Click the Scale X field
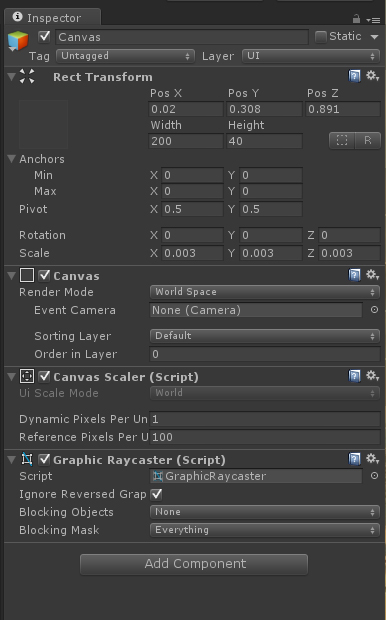 pyautogui.click(x=192, y=253)
